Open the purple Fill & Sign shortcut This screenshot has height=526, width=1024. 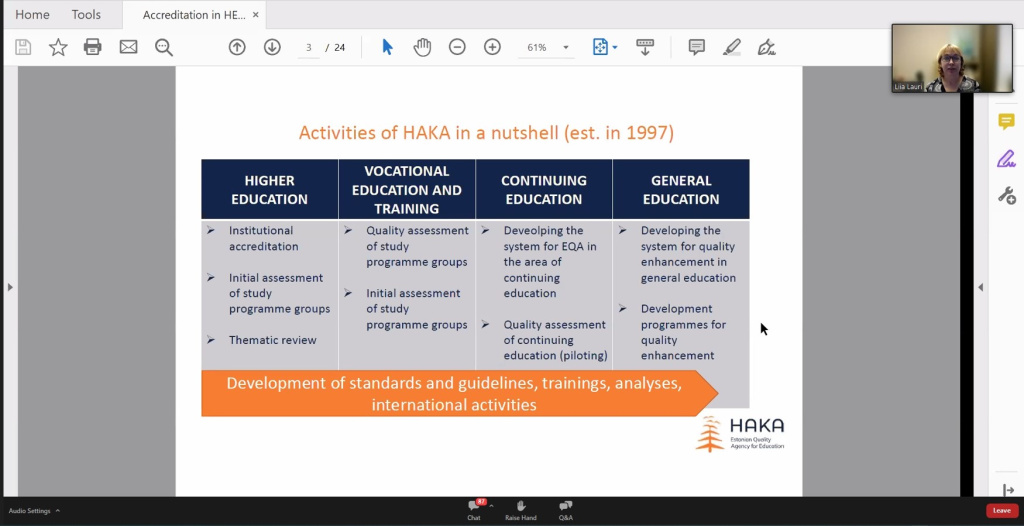[x=1006, y=159]
